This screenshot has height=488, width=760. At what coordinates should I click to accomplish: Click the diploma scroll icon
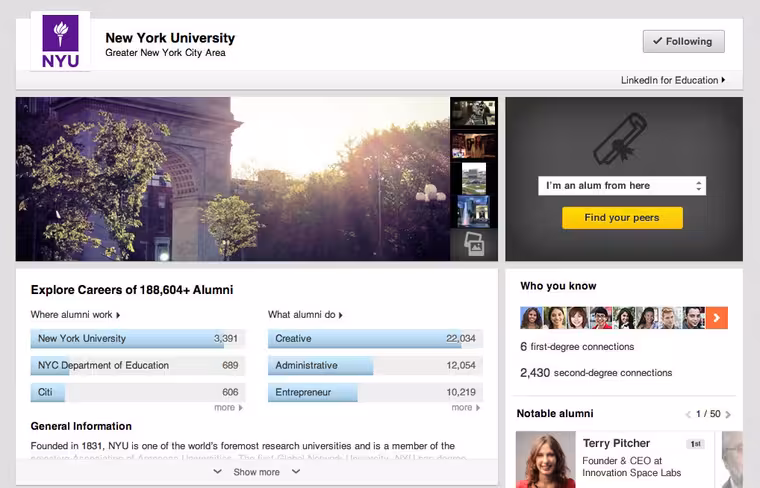coord(620,139)
